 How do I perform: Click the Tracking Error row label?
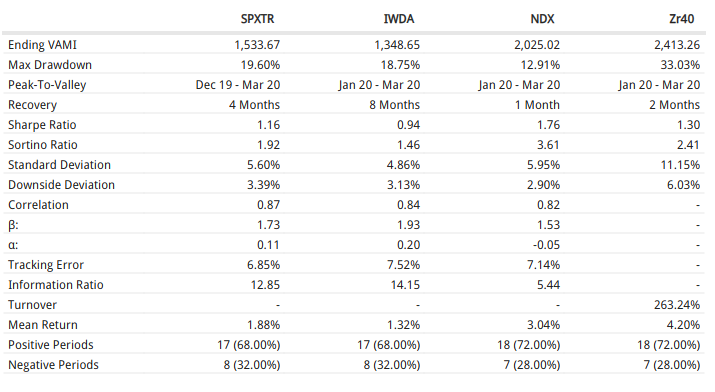pyautogui.click(x=46, y=265)
